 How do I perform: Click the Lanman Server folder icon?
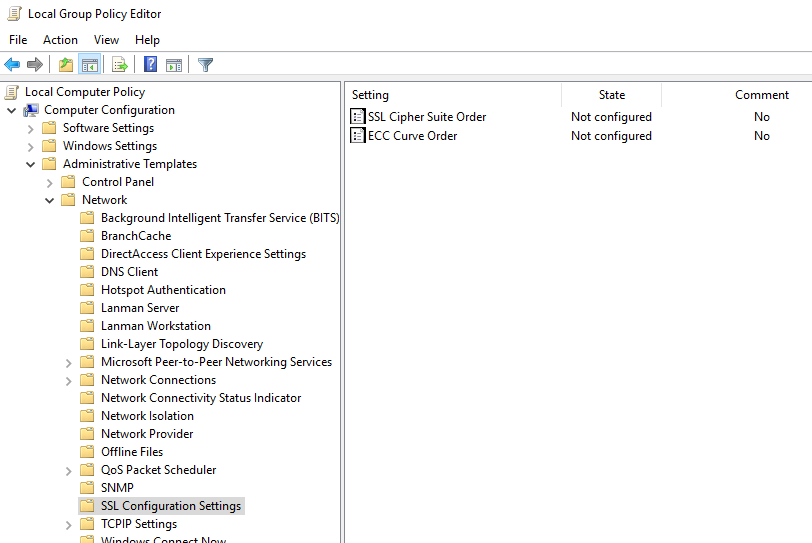pyautogui.click(x=87, y=308)
